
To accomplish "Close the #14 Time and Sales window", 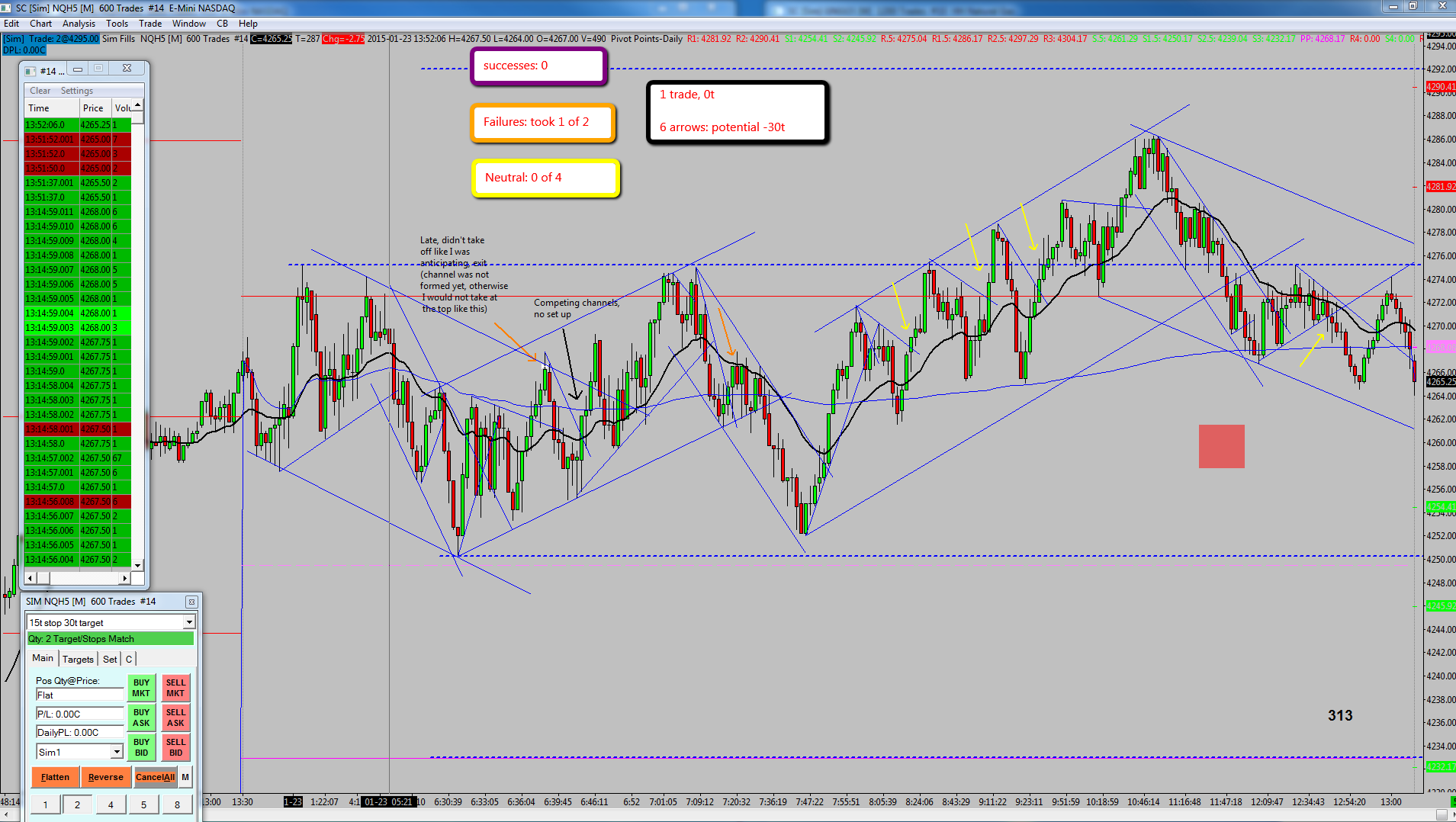I will click(127, 69).
